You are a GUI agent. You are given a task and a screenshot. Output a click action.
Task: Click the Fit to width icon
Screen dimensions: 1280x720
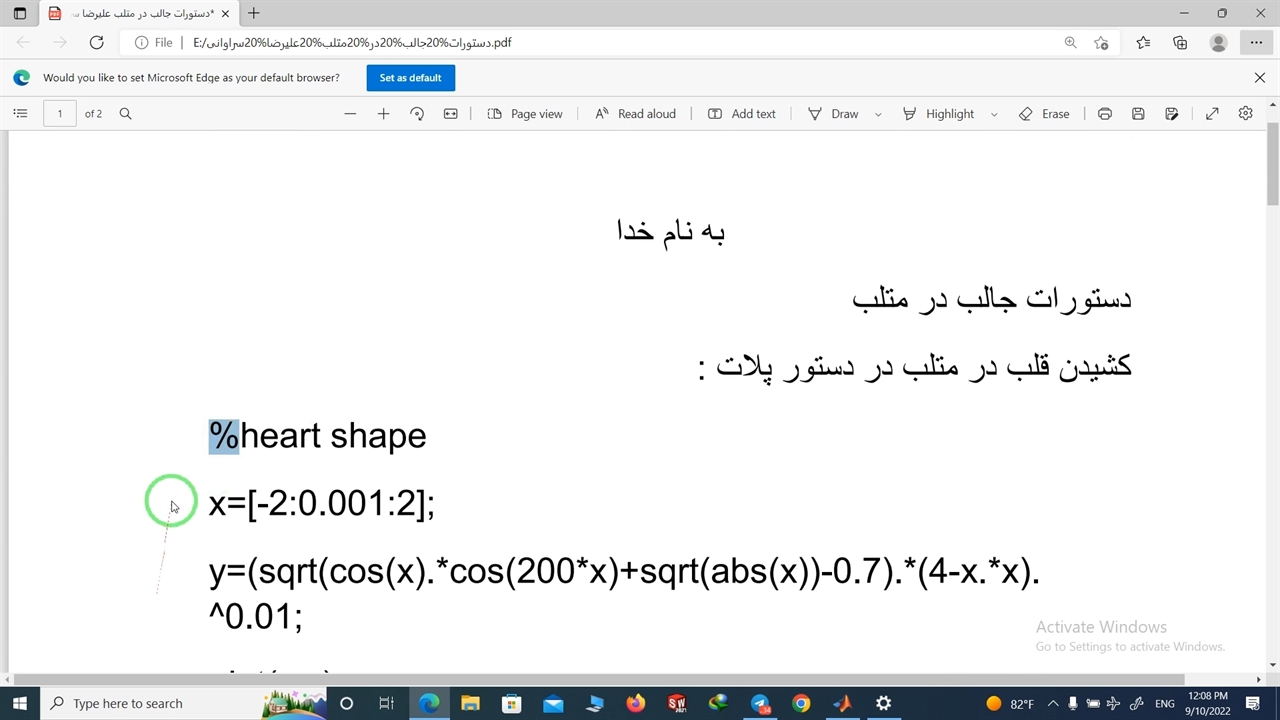coord(451,114)
